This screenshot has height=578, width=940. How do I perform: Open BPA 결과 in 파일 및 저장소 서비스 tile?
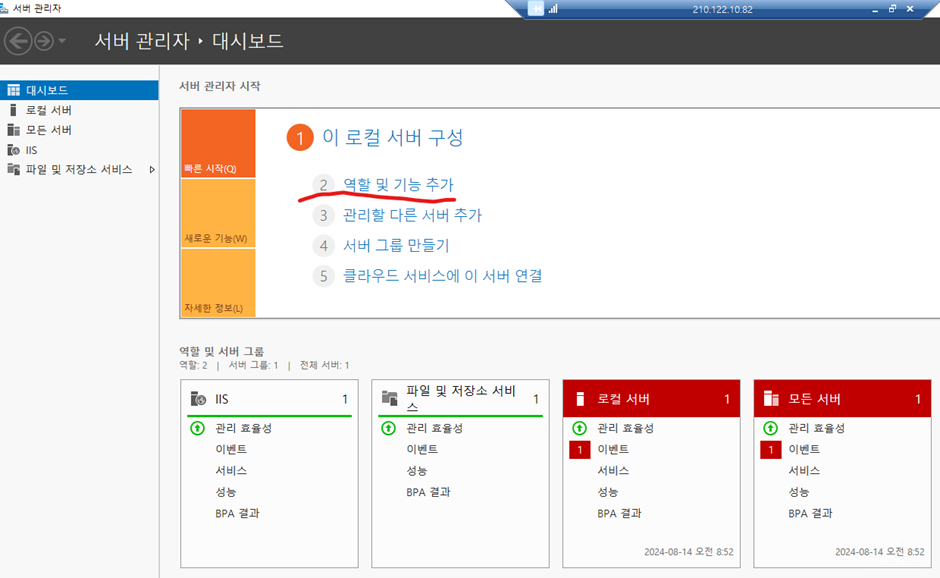(428, 492)
